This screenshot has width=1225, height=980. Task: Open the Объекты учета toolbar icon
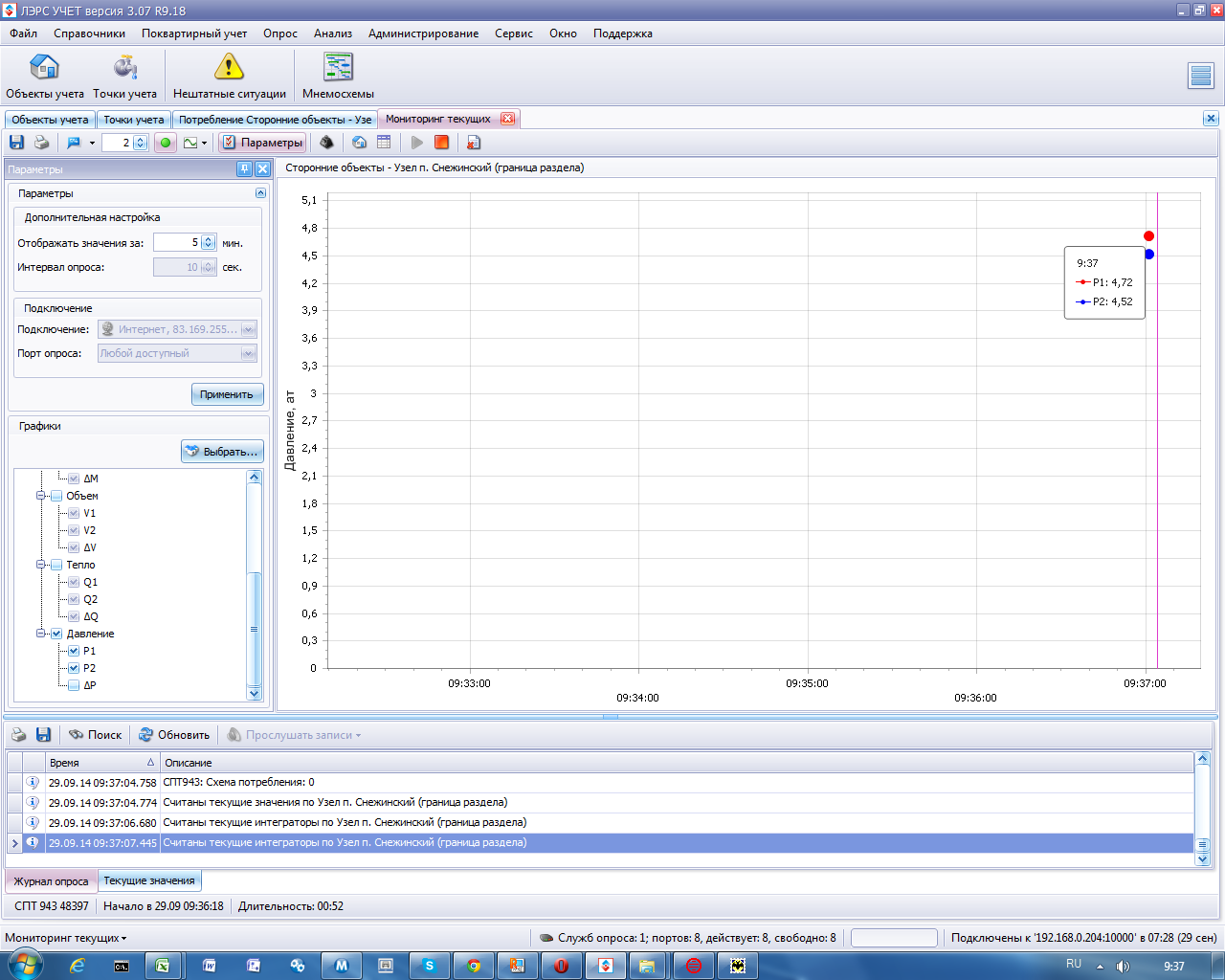[x=45, y=76]
